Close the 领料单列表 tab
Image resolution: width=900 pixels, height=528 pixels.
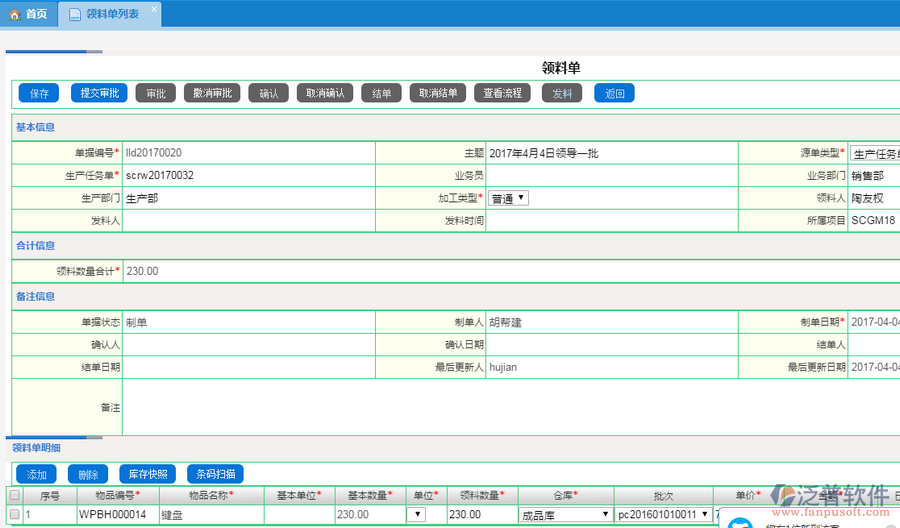(x=153, y=9)
